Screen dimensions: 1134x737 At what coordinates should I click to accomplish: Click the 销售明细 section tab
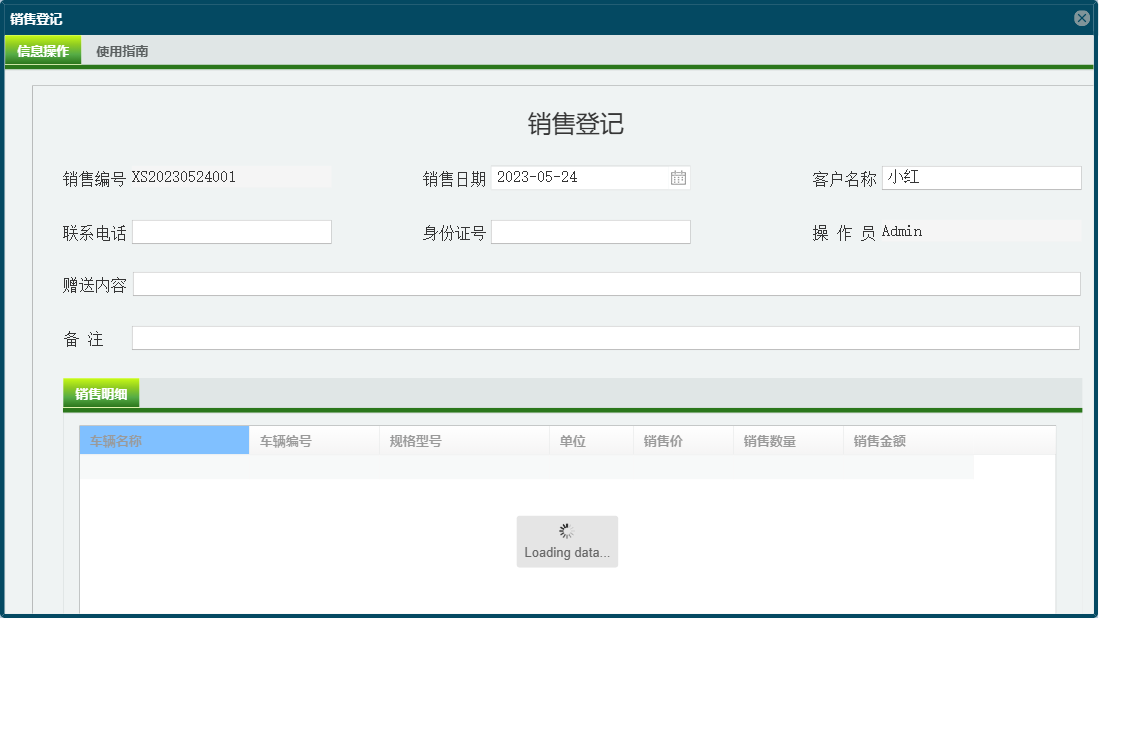pos(99,392)
